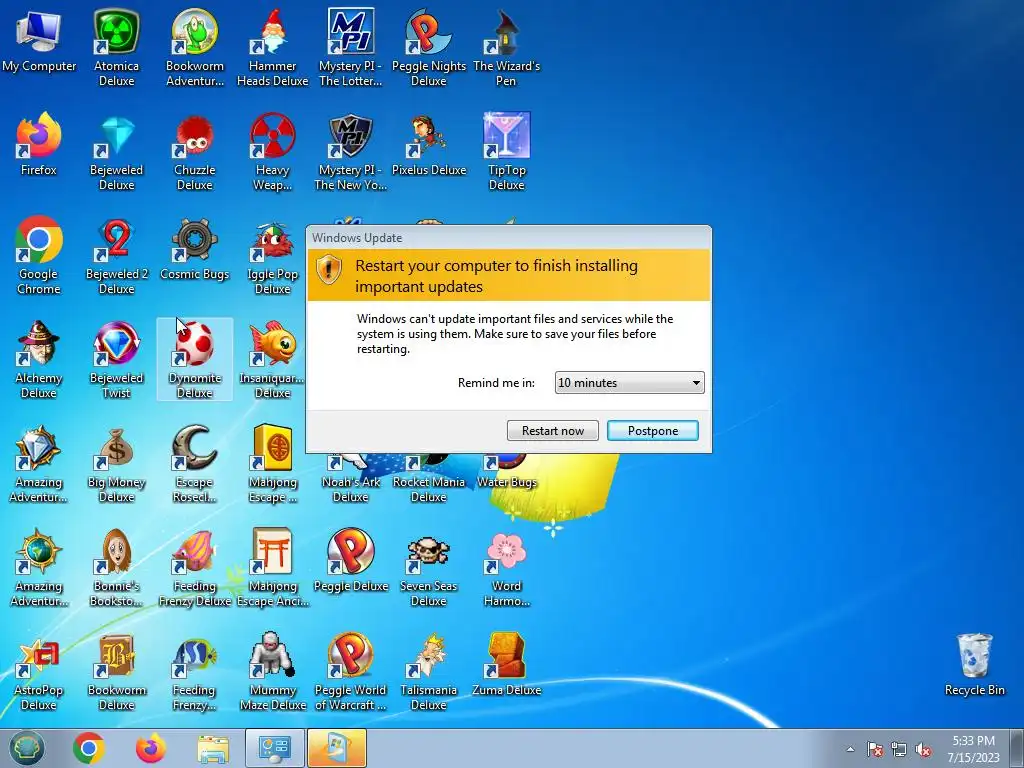Select the Google Chrome desktop shortcut
Viewport: 1024px width, 768px height.
39,255
